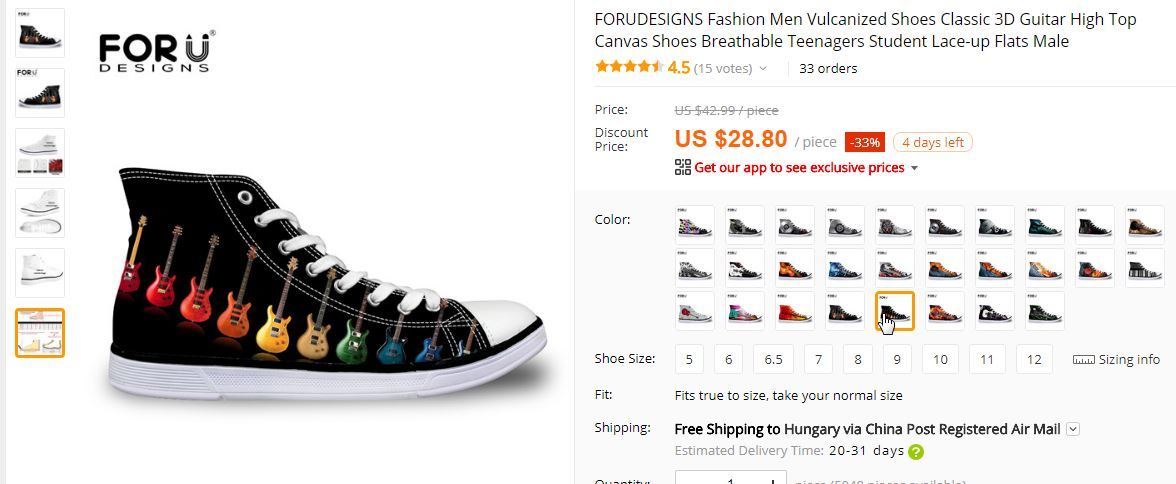Select the highlighted size chart thumbnail
1176x484 pixels.
pos(40,332)
